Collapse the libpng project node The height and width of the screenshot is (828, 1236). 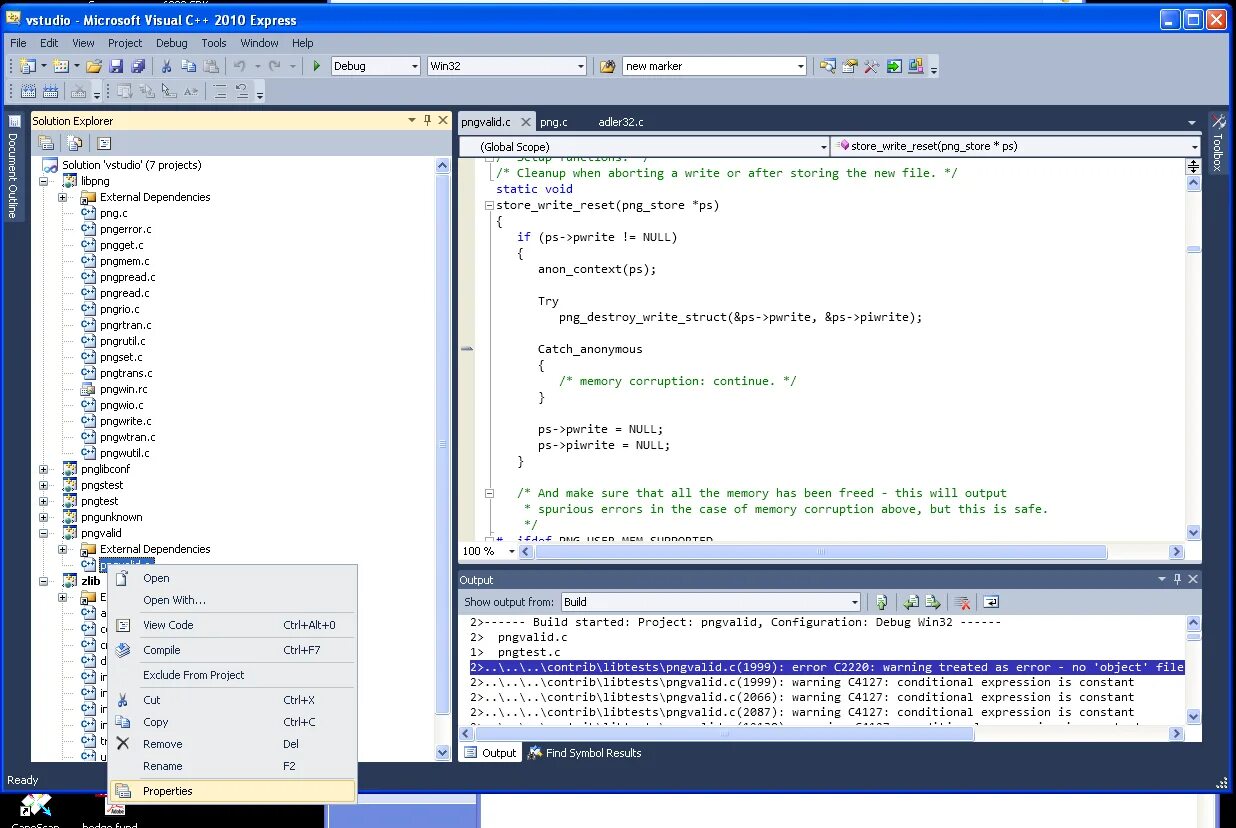click(44, 181)
